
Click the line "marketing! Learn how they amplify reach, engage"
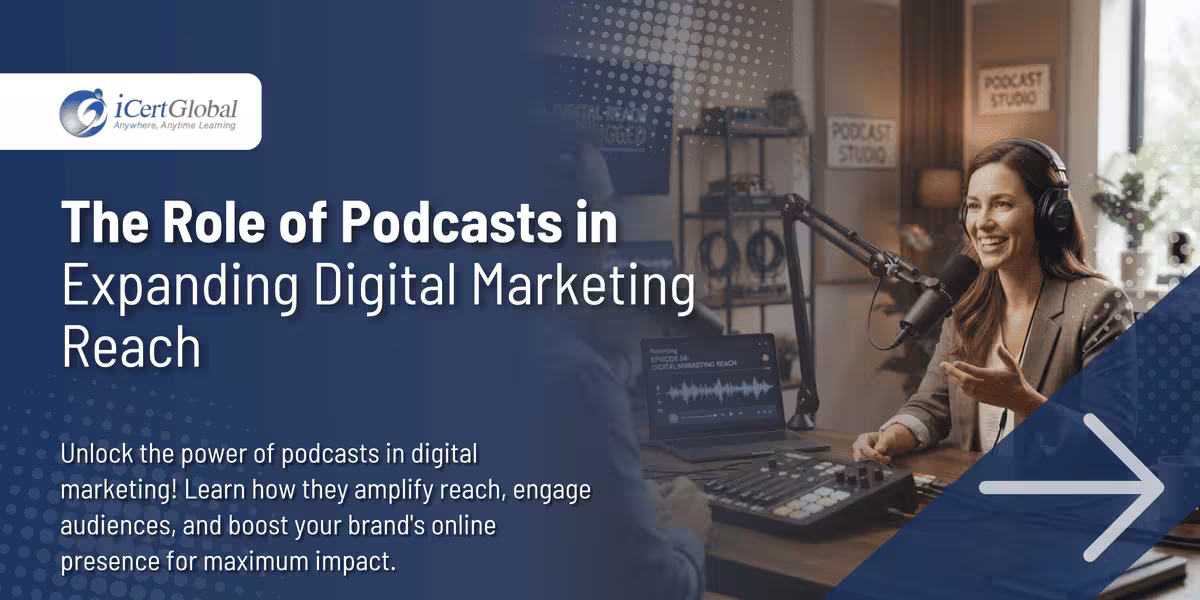(326, 489)
